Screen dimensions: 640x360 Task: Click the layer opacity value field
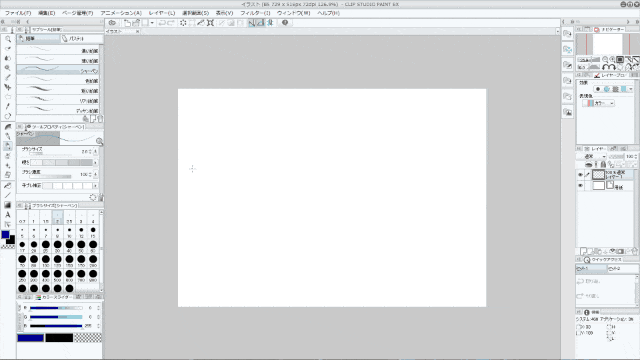[x=630, y=157]
